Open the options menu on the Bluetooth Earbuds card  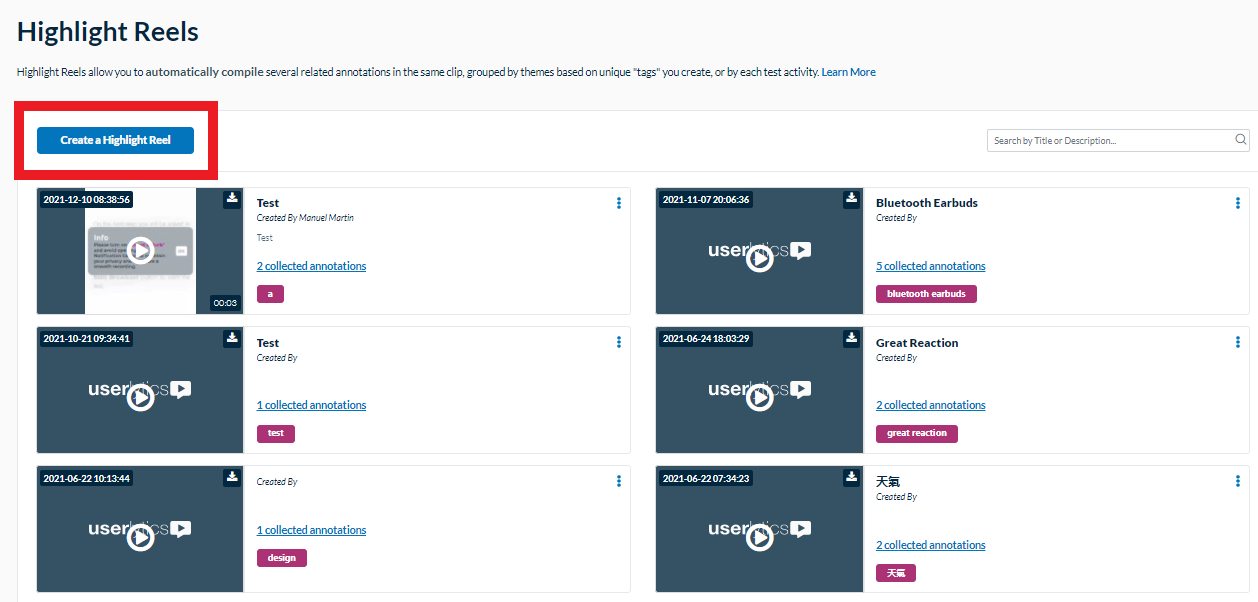(1238, 202)
